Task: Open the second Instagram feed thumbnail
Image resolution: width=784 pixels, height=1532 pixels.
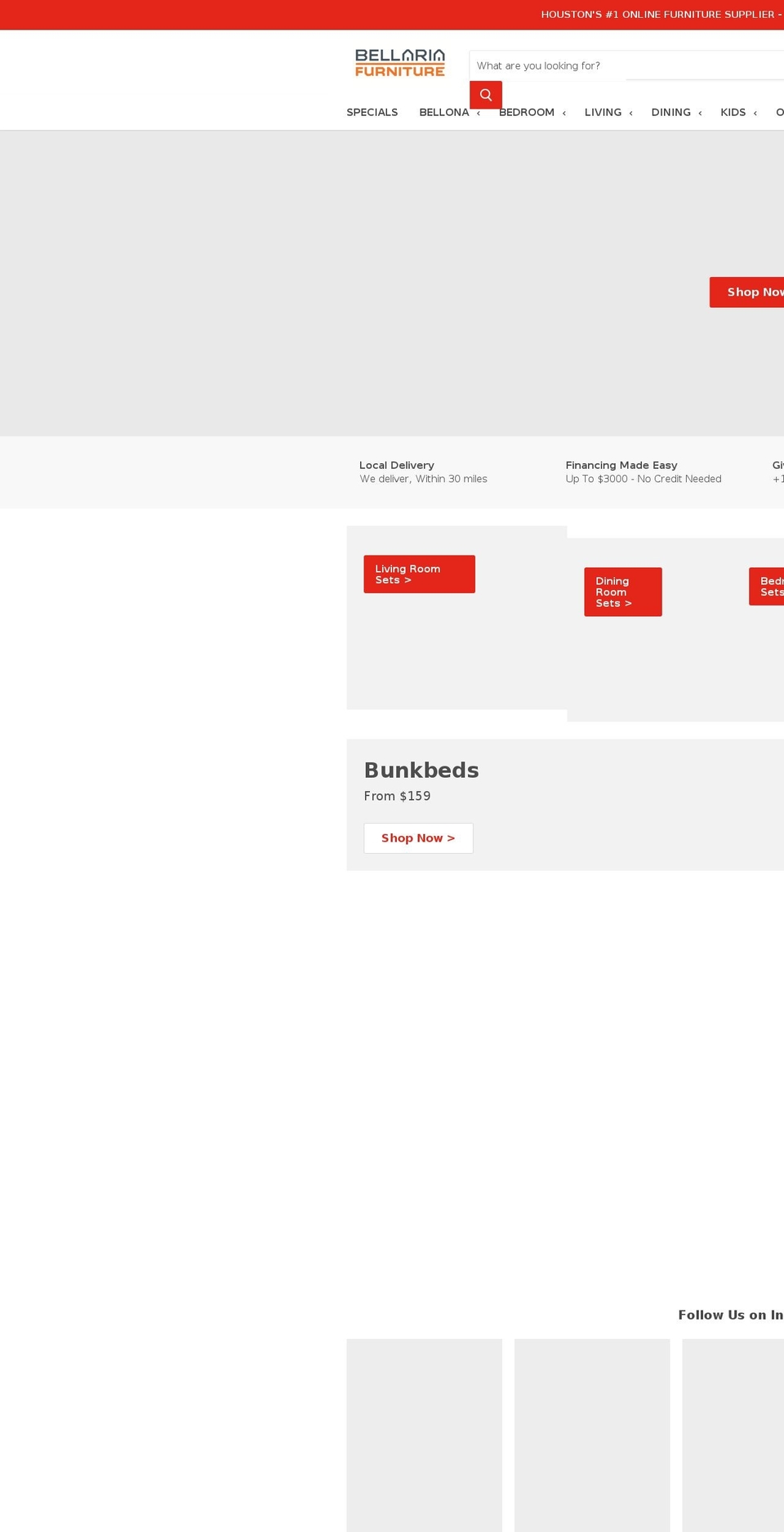Action: 592,1435
